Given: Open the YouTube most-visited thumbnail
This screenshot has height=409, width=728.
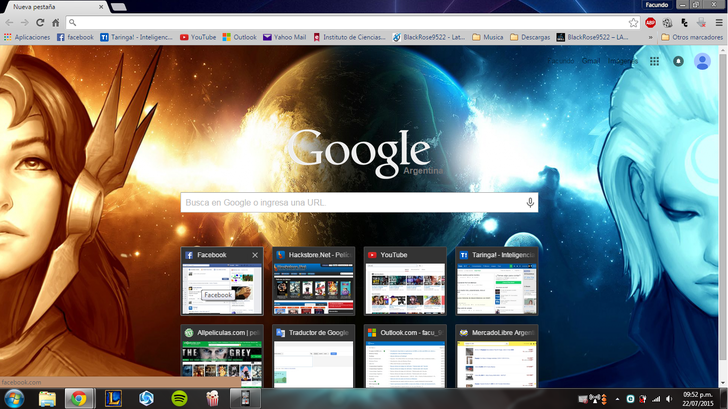Looking at the screenshot, I should tap(405, 281).
